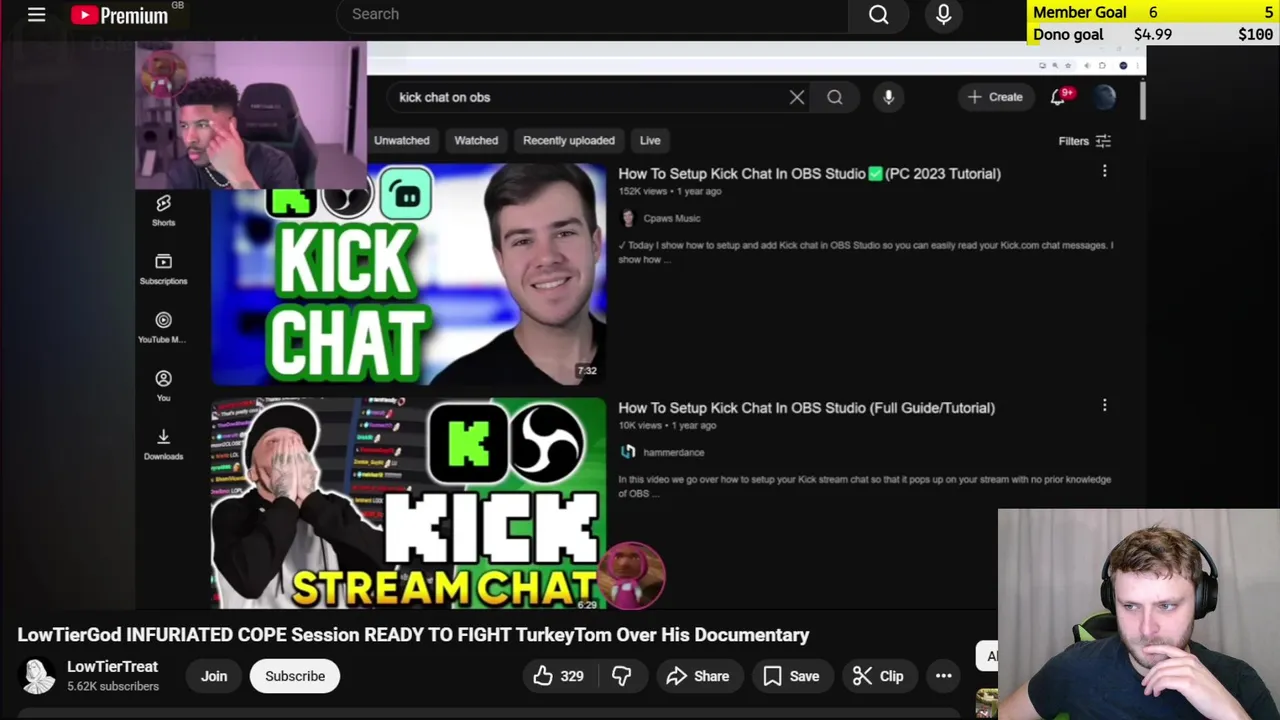Open Downloads in the sidebar

pyautogui.click(x=163, y=444)
